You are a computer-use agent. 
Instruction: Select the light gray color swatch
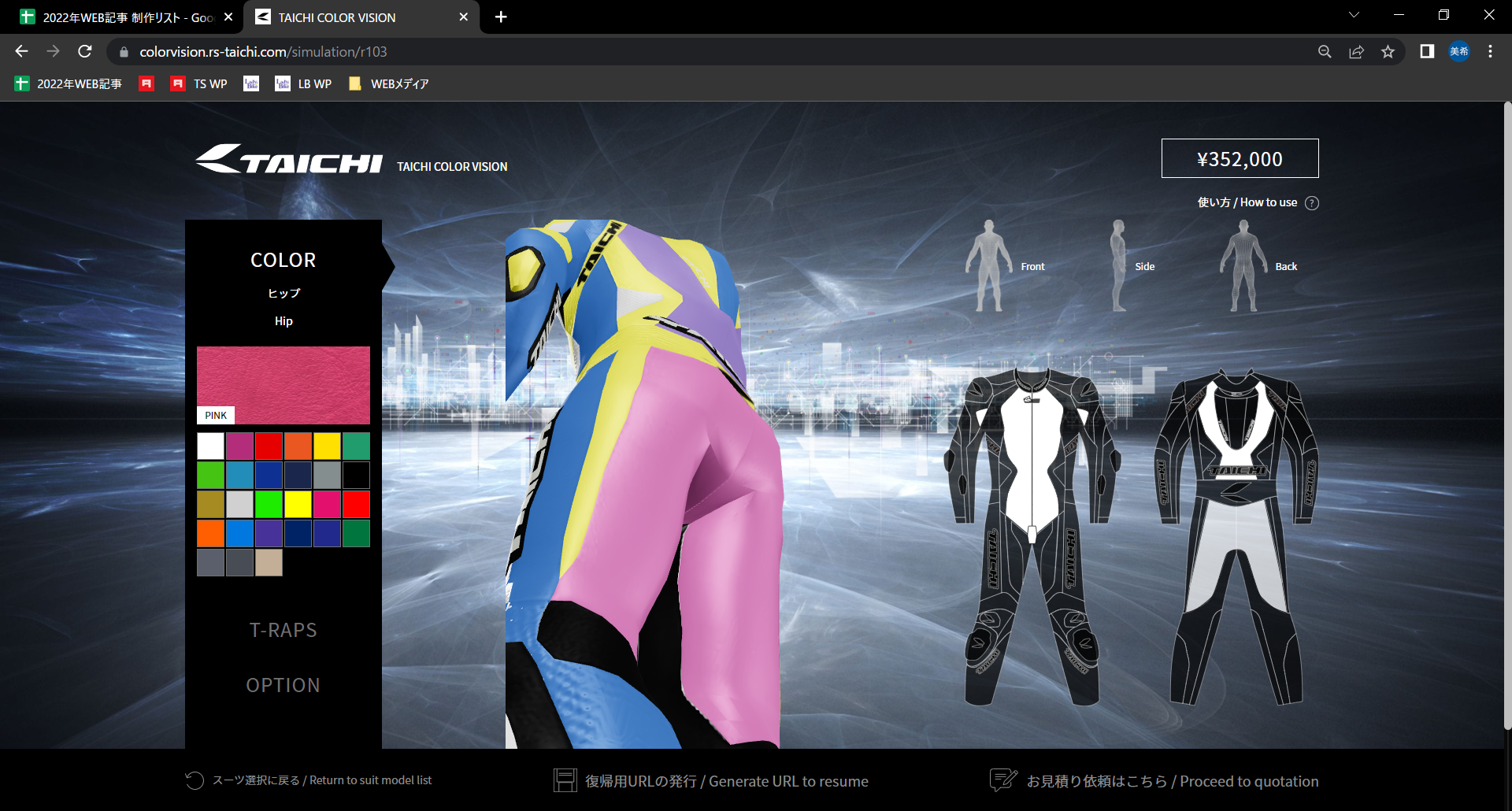[x=239, y=504]
